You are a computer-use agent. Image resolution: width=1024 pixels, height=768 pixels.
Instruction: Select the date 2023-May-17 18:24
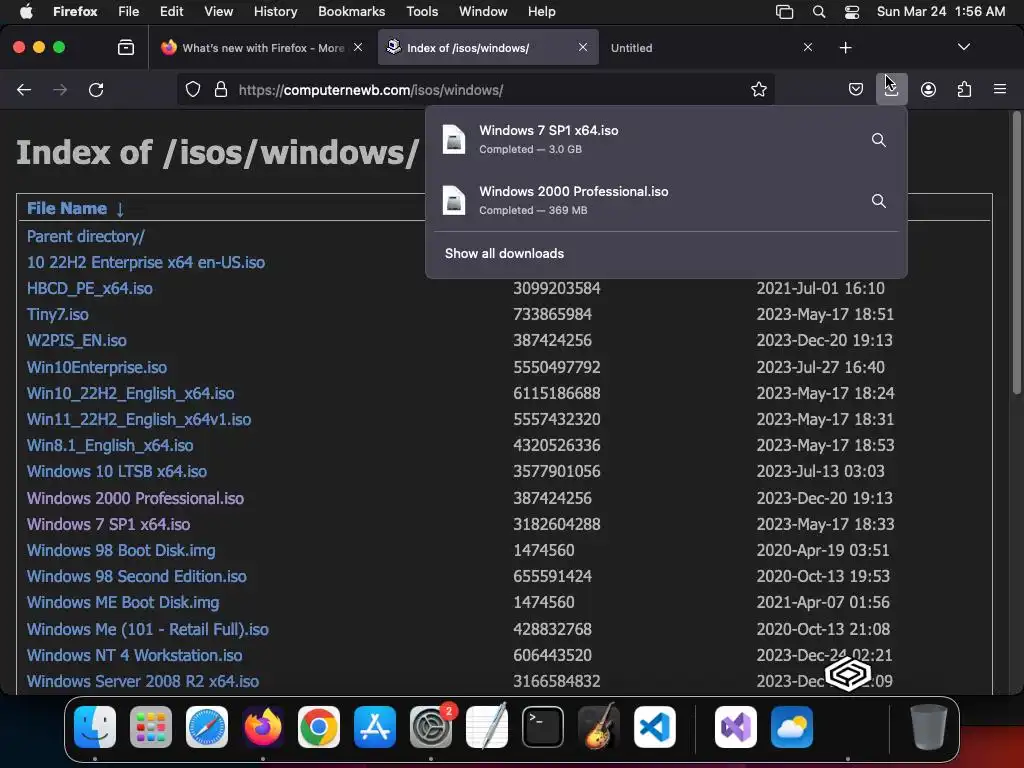click(825, 393)
